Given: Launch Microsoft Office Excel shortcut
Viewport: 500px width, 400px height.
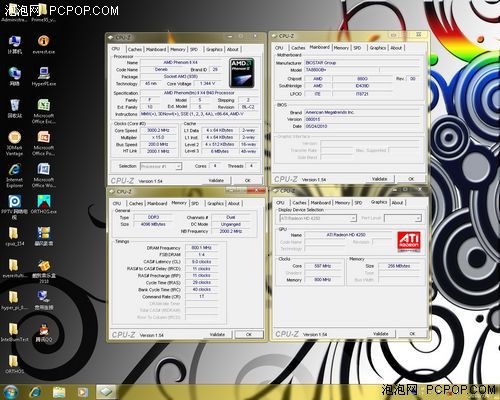Looking at the screenshot, I should (x=44, y=111).
